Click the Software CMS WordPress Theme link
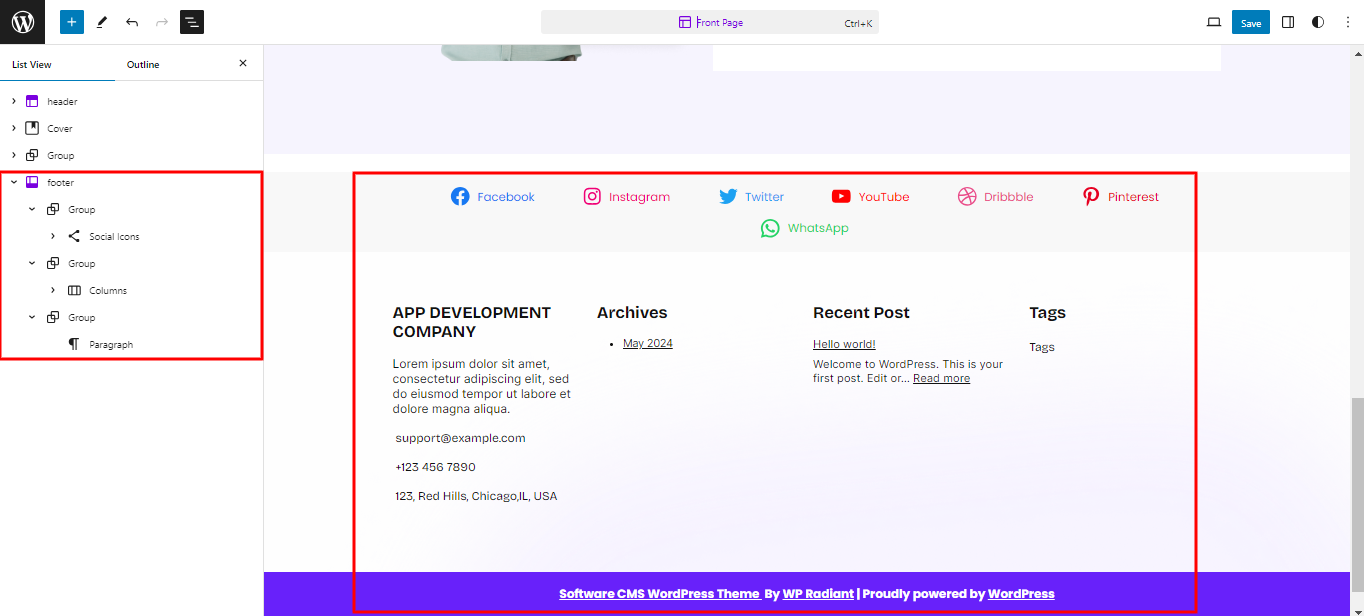The width and height of the screenshot is (1364, 616). point(659,594)
